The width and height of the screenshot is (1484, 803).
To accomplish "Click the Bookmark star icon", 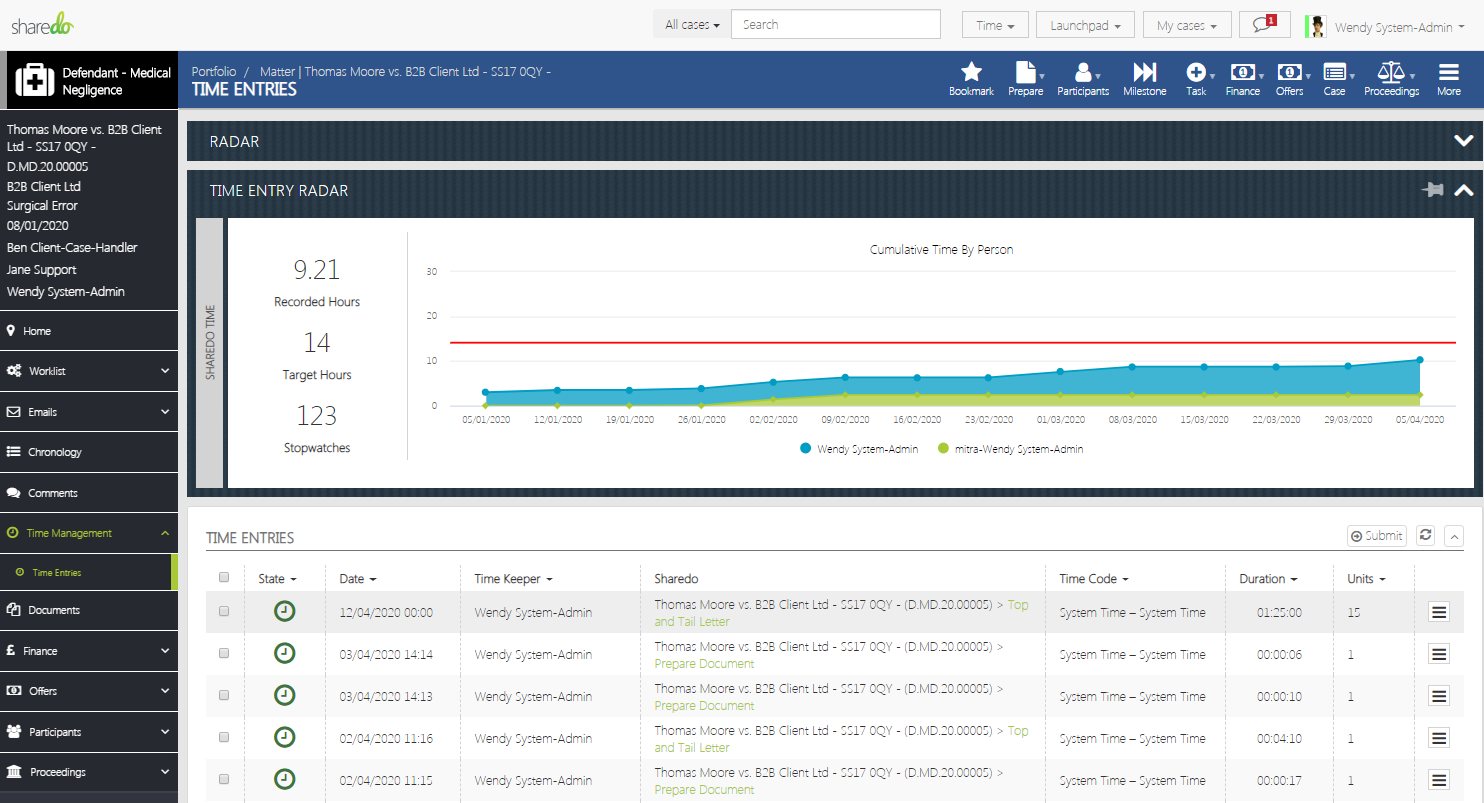I will point(971,73).
